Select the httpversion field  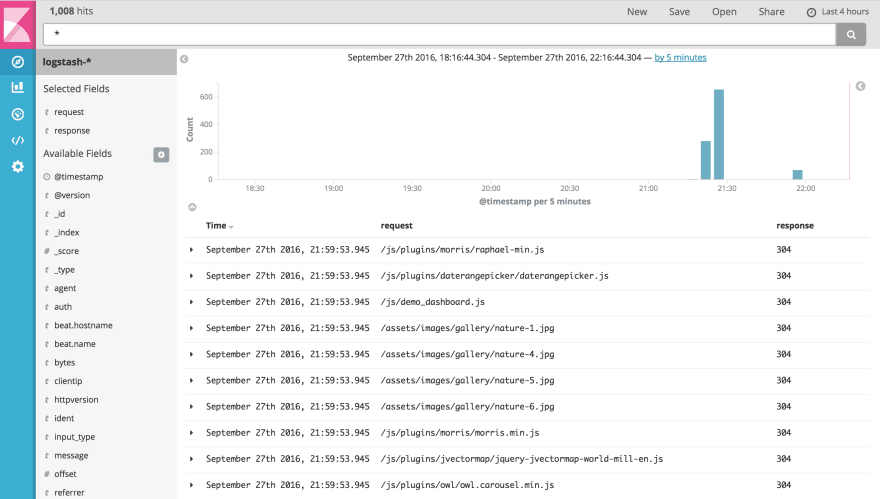[x=76, y=400]
